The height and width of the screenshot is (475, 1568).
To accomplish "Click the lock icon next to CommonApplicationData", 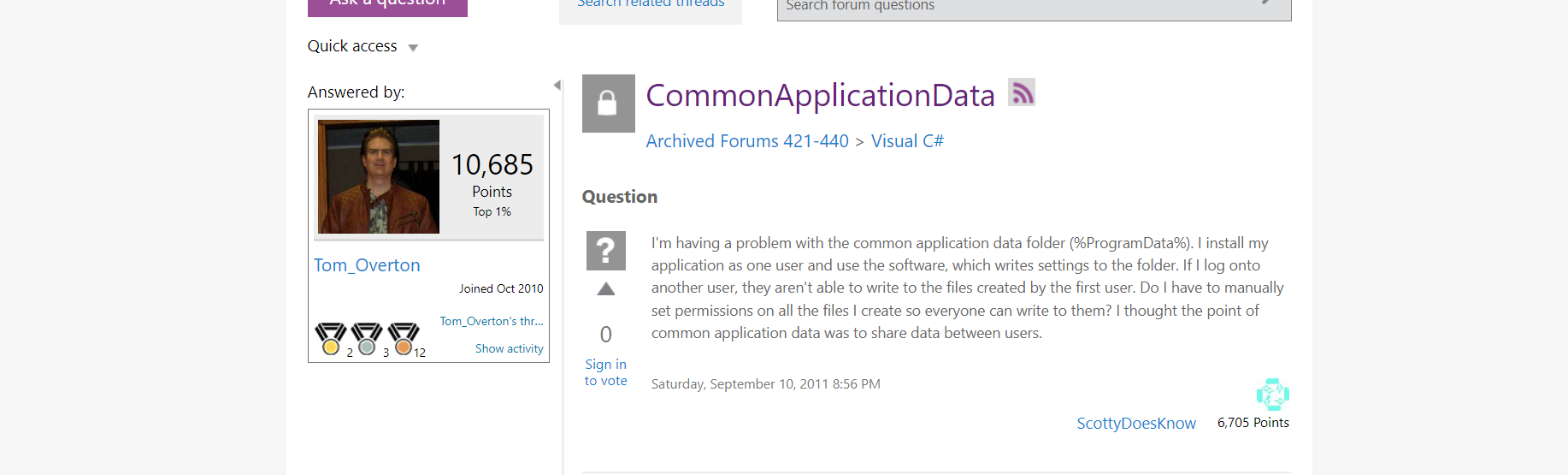I will click(608, 103).
